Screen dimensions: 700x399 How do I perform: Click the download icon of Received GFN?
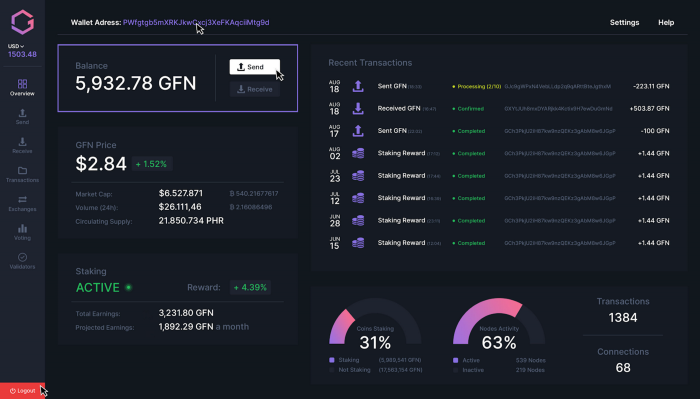coord(358,108)
